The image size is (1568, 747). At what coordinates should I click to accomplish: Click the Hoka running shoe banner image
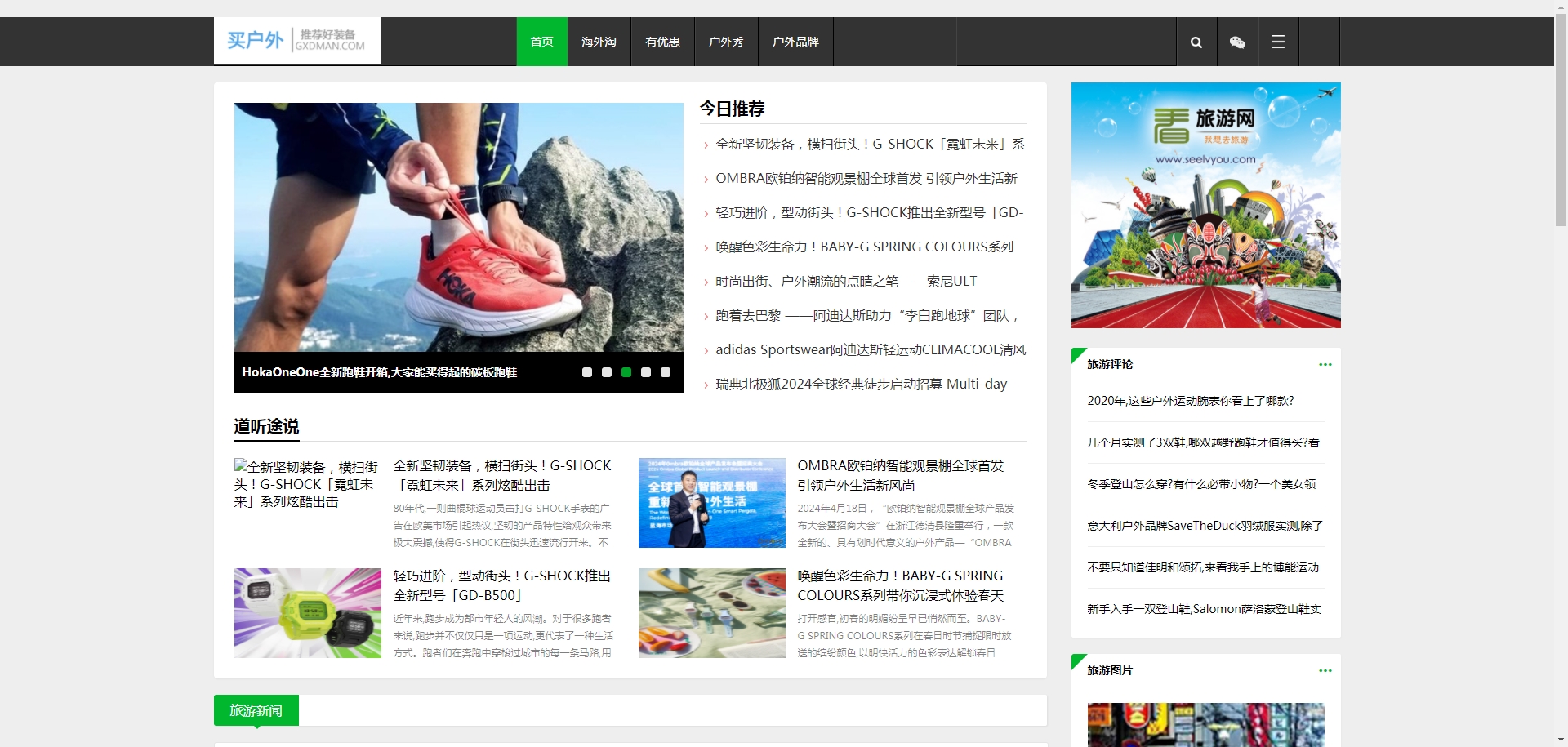pos(458,227)
